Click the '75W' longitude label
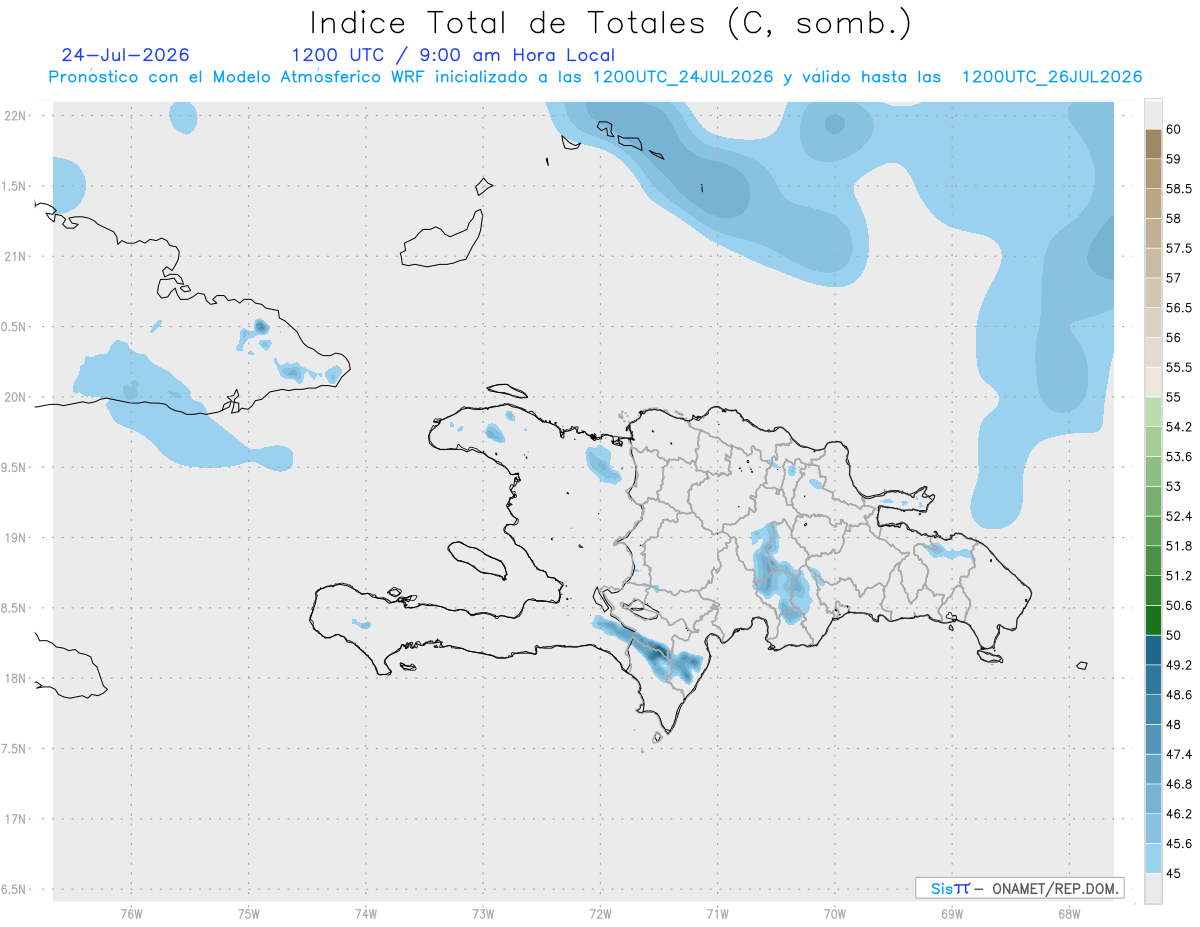The image size is (1200, 927). pyautogui.click(x=249, y=914)
